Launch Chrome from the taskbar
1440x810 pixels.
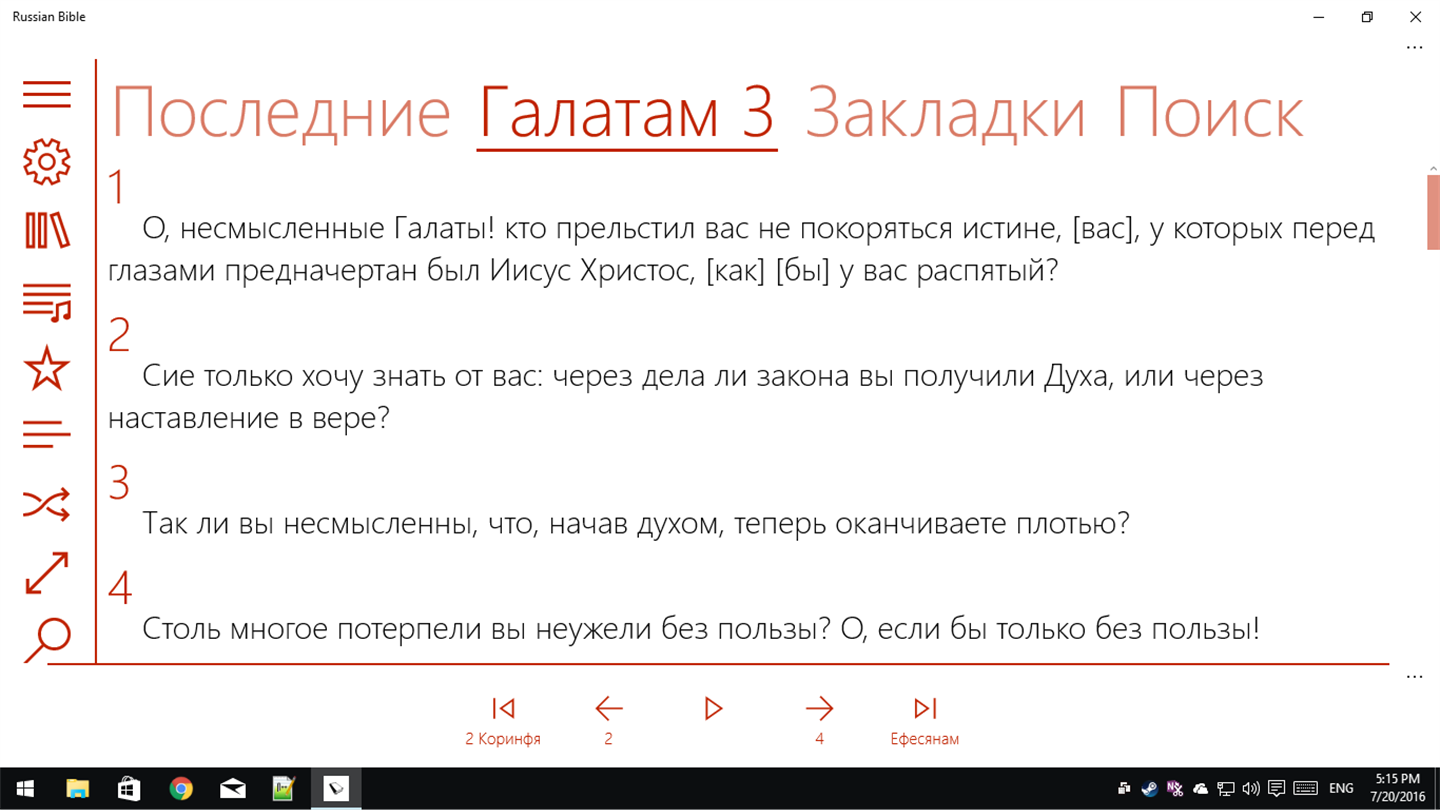(181, 789)
